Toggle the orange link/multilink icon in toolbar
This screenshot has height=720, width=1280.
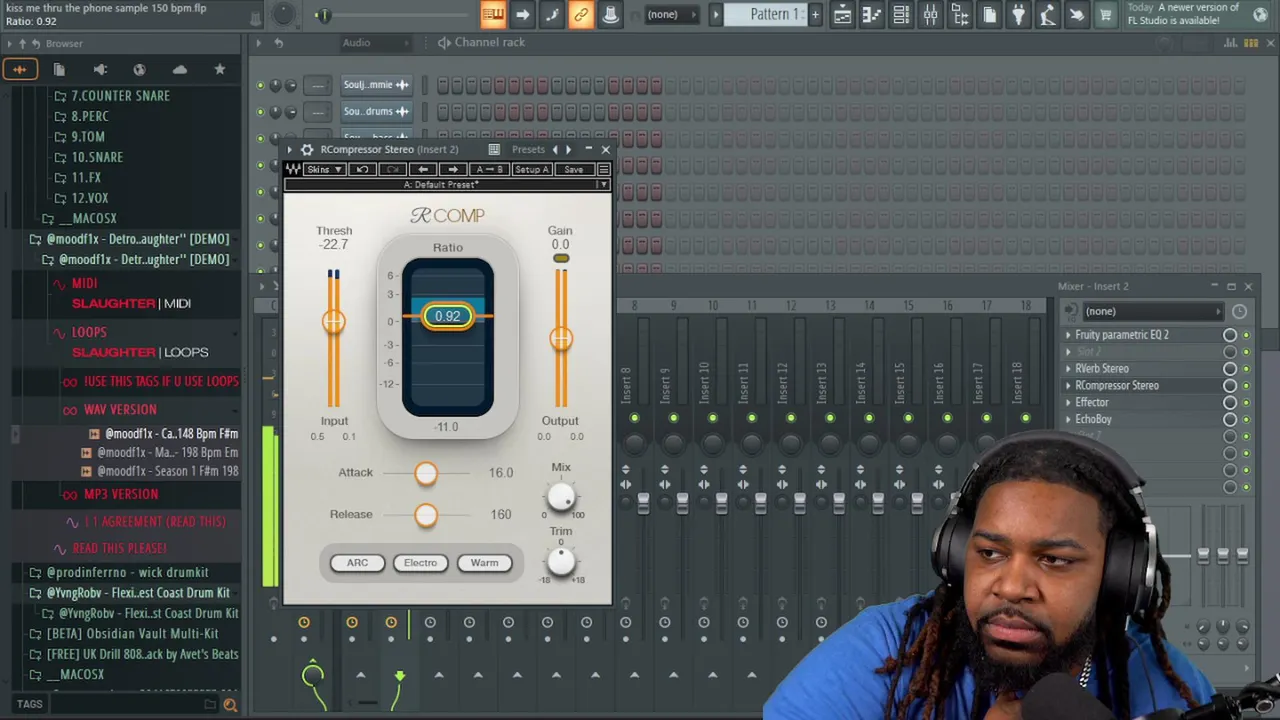[x=581, y=15]
